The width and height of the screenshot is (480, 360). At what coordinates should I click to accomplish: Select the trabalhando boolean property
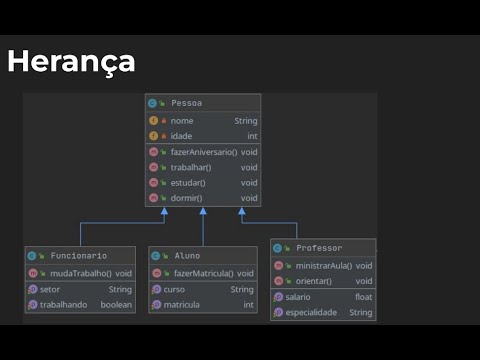point(80,305)
